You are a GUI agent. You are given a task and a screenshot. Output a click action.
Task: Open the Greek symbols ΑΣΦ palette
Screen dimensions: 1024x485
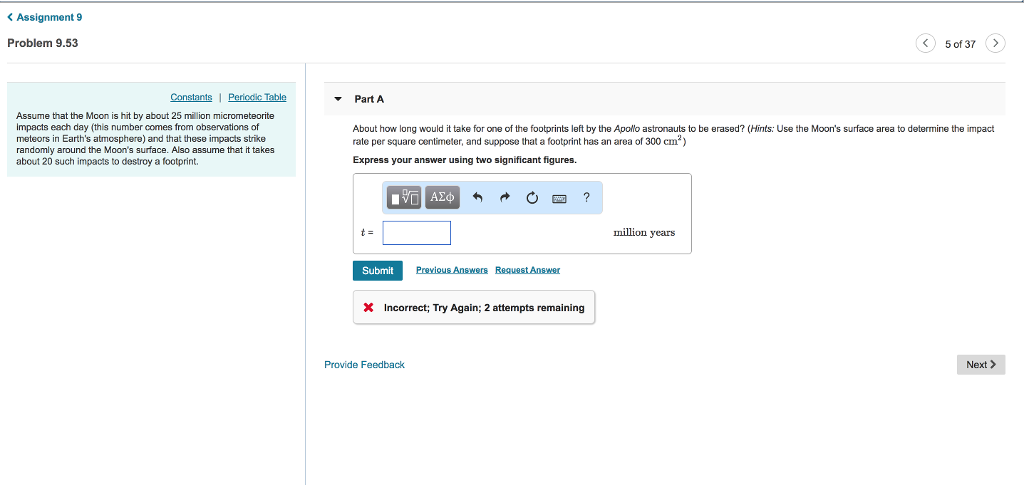click(442, 197)
